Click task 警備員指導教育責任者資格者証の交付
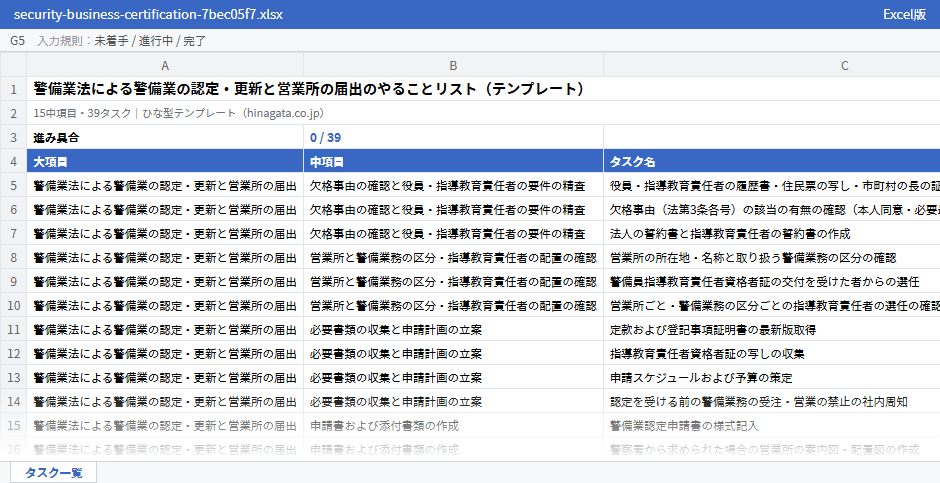Viewport: 940px width, 483px height. pyautogui.click(x=772, y=281)
